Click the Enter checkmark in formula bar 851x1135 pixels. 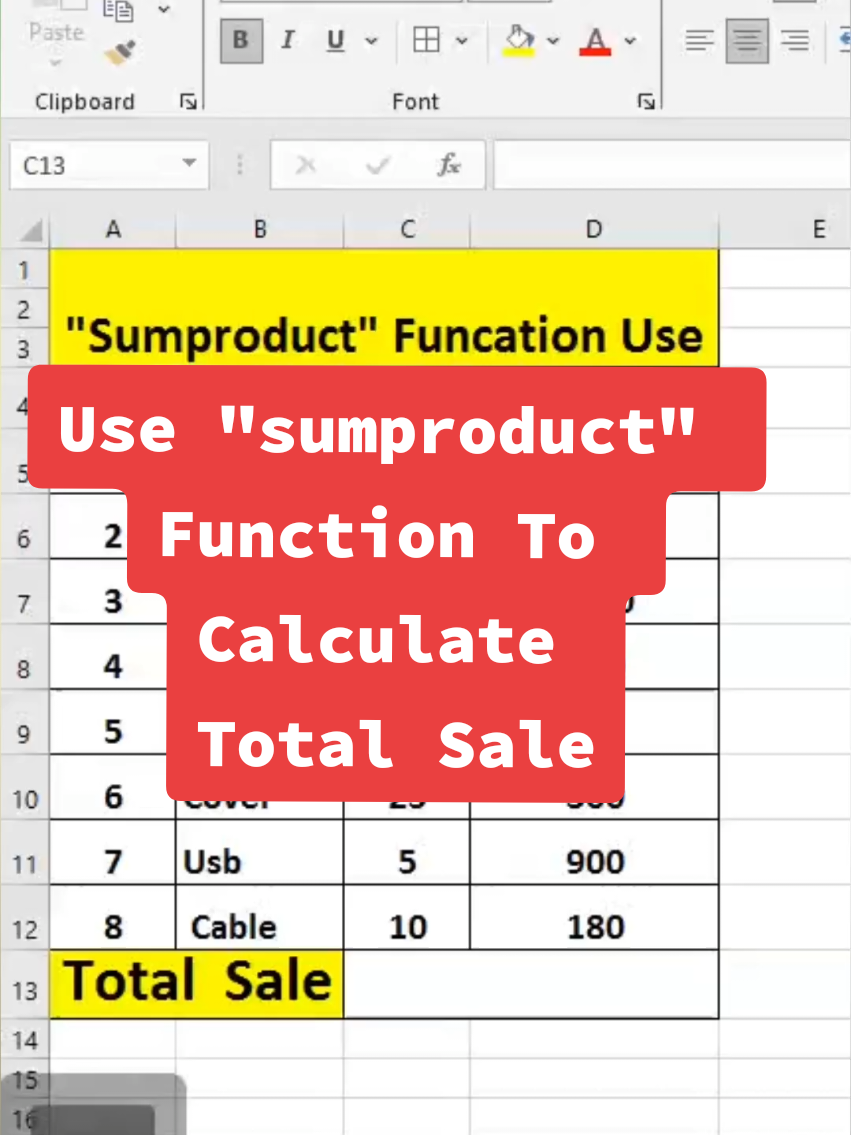(x=378, y=166)
